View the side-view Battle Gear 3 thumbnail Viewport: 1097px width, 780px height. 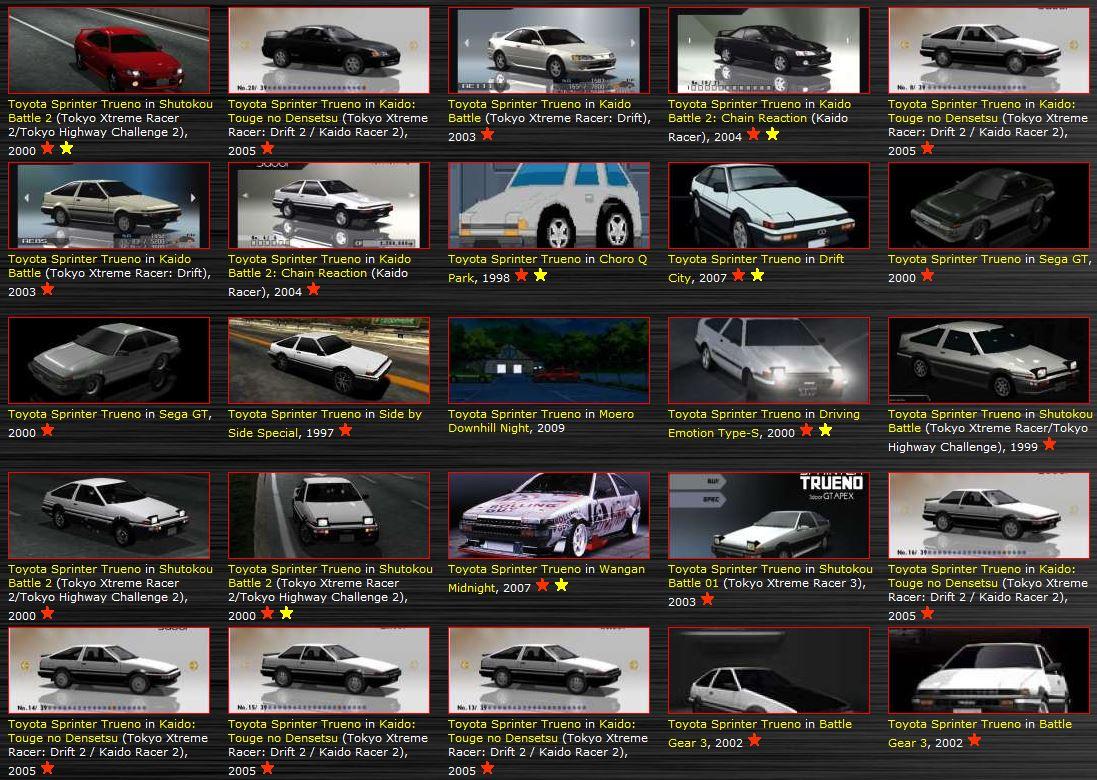[x=769, y=671]
